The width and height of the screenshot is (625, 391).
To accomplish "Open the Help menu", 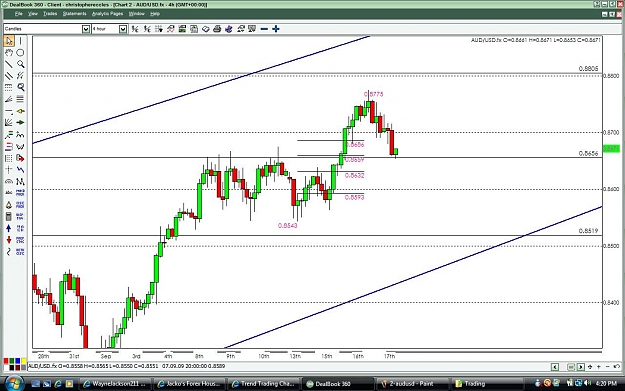I will 155,14.
